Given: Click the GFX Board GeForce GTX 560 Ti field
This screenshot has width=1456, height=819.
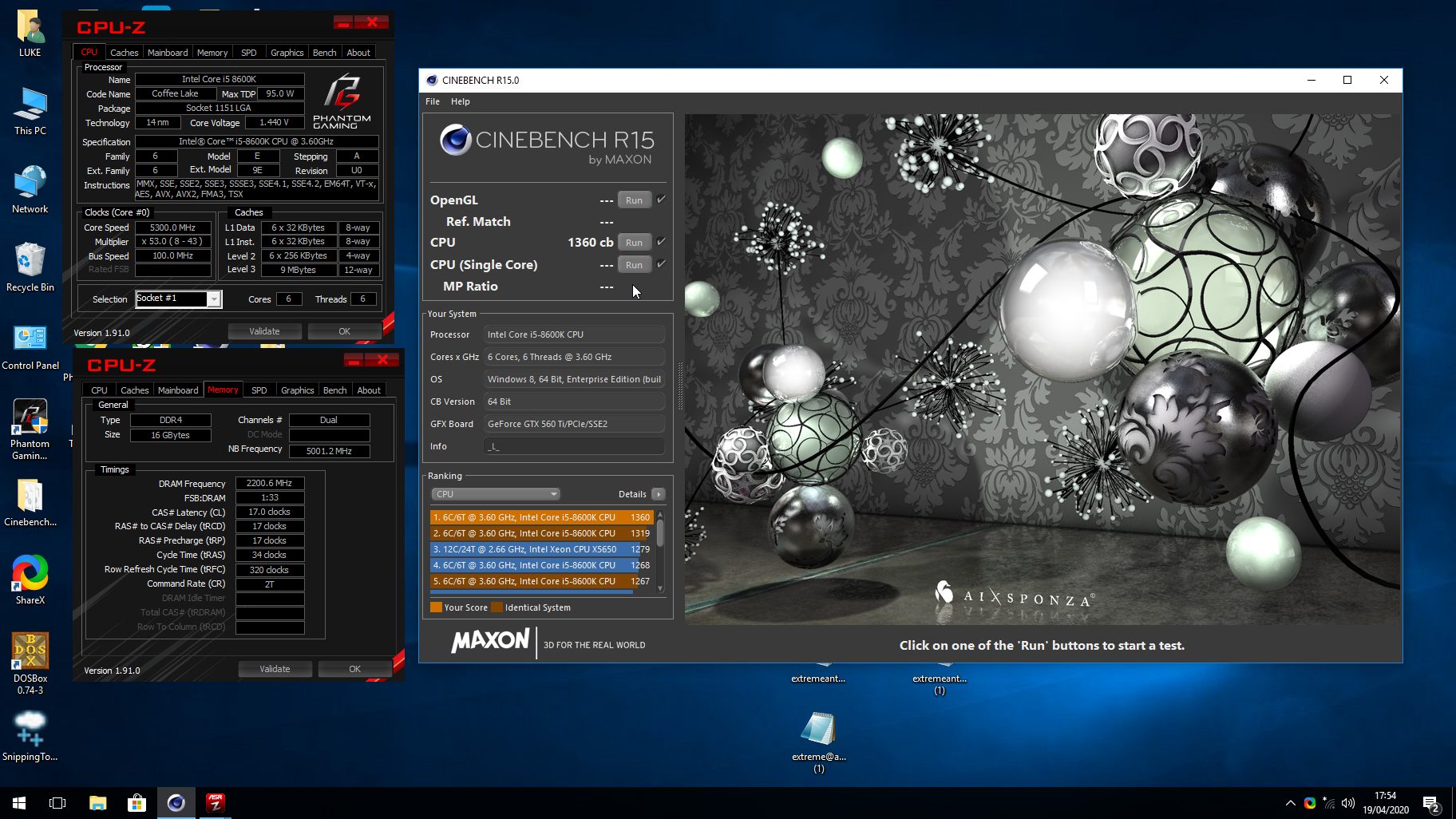Looking at the screenshot, I should [574, 424].
